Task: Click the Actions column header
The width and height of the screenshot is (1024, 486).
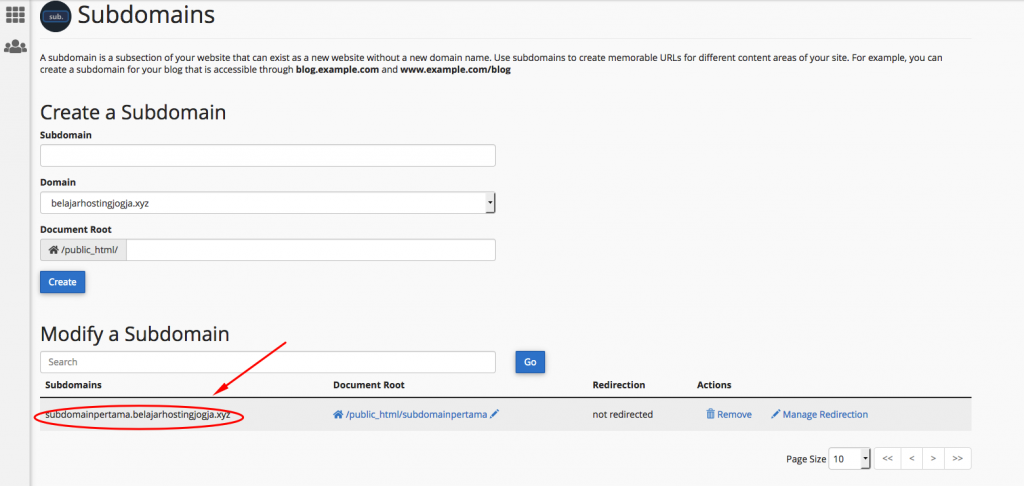Action: pos(714,385)
